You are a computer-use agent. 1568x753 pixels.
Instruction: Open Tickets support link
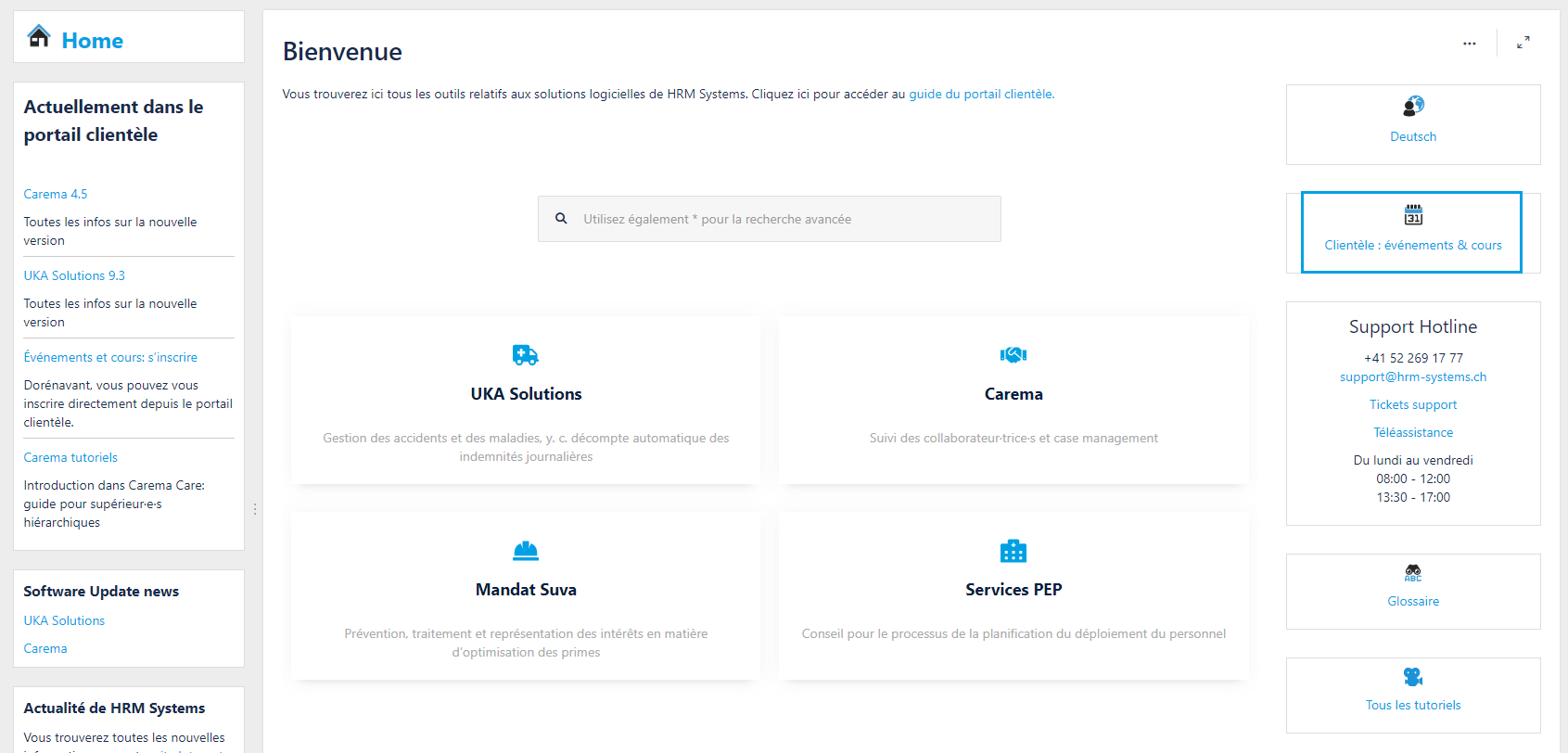click(x=1413, y=404)
